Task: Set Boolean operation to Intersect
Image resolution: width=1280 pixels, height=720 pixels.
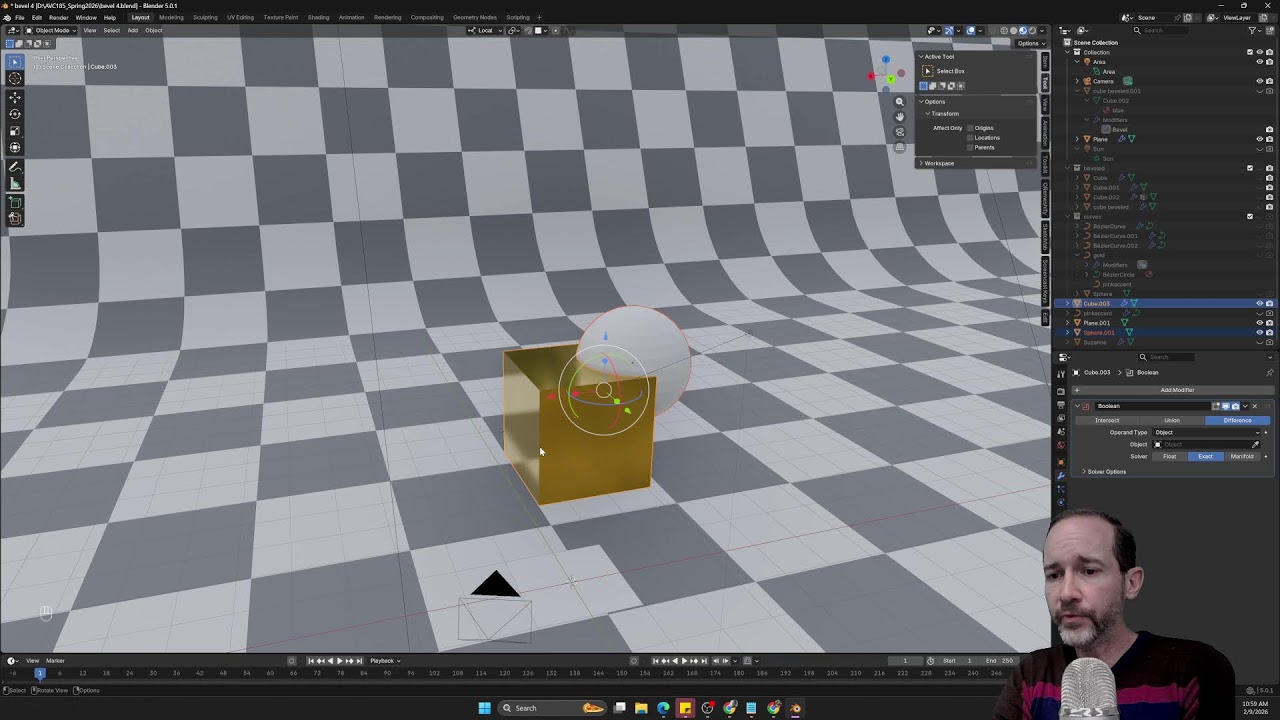Action: (1107, 420)
